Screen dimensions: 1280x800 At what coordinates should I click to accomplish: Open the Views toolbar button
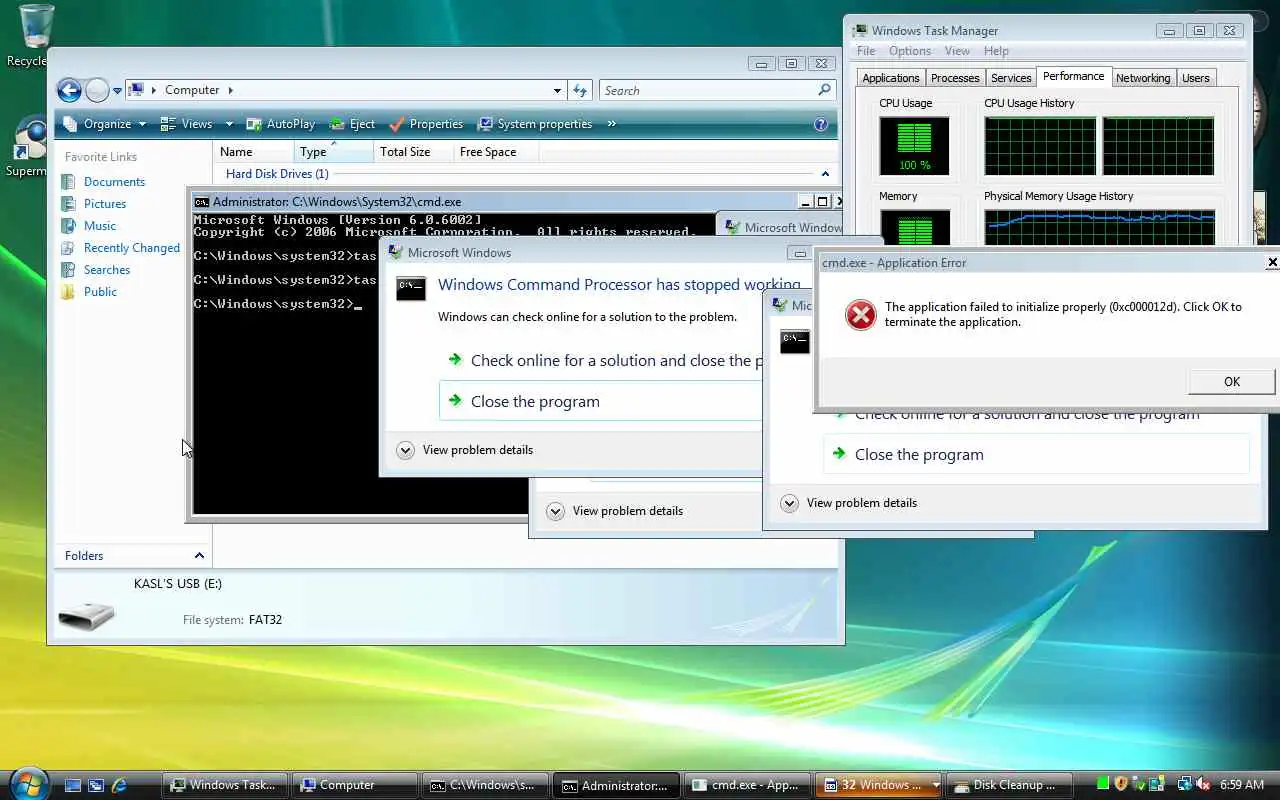click(x=187, y=124)
